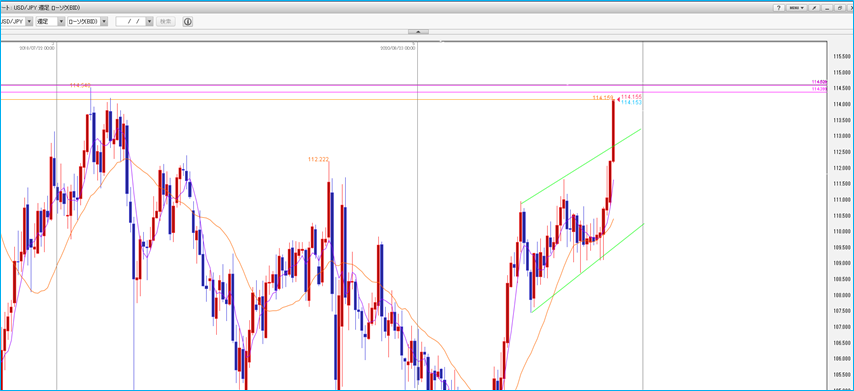Screen dimensions: 854x391
Task: Click the 107.000 price axis label
Action: click(x=841, y=327)
